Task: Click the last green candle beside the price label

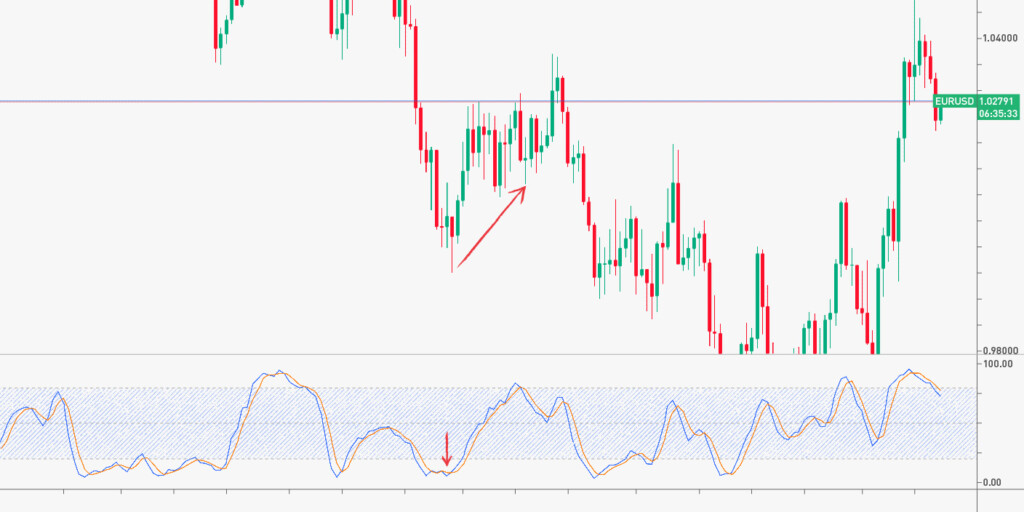Action: click(x=941, y=115)
